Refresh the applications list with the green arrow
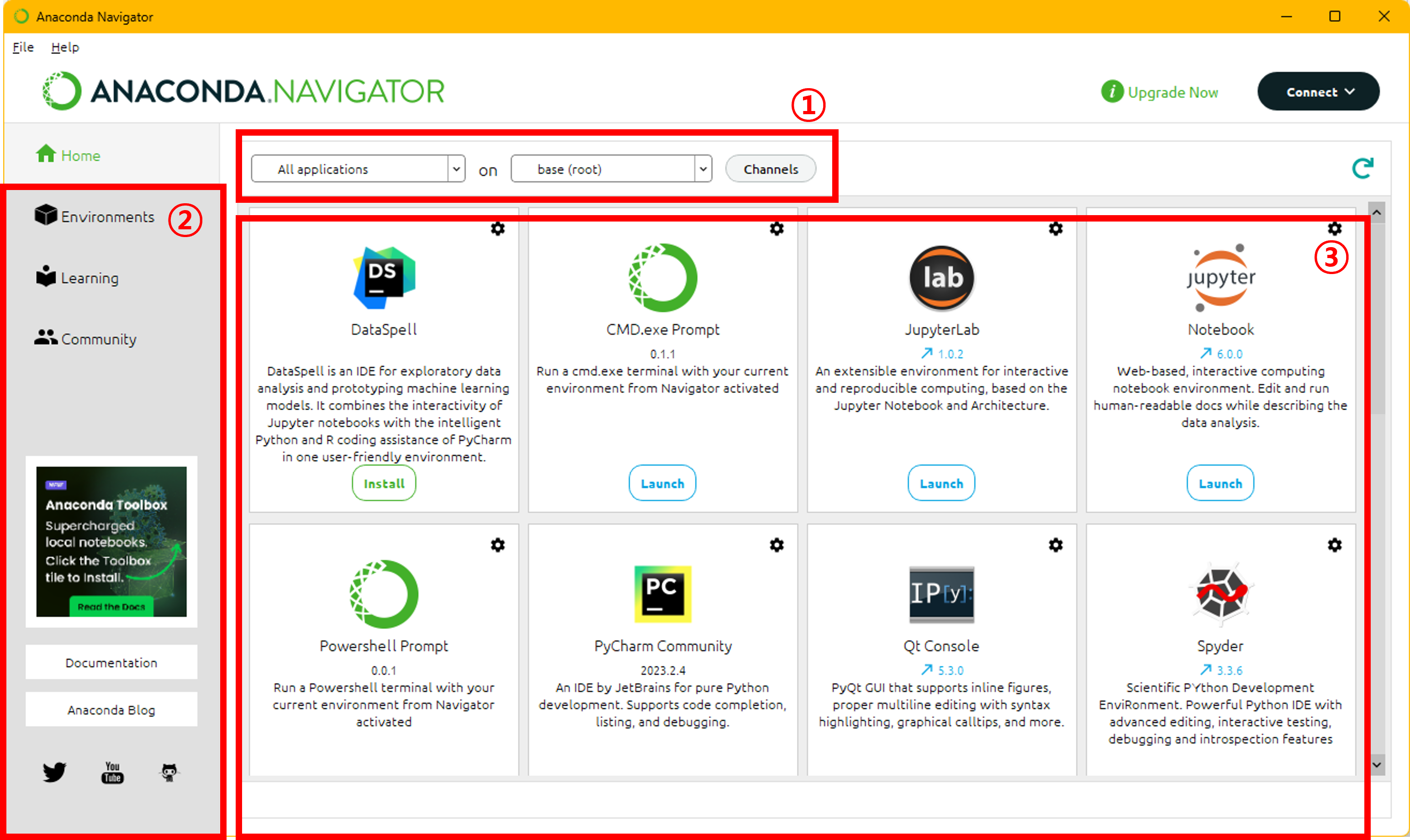The height and width of the screenshot is (840, 1410). pos(1362,168)
